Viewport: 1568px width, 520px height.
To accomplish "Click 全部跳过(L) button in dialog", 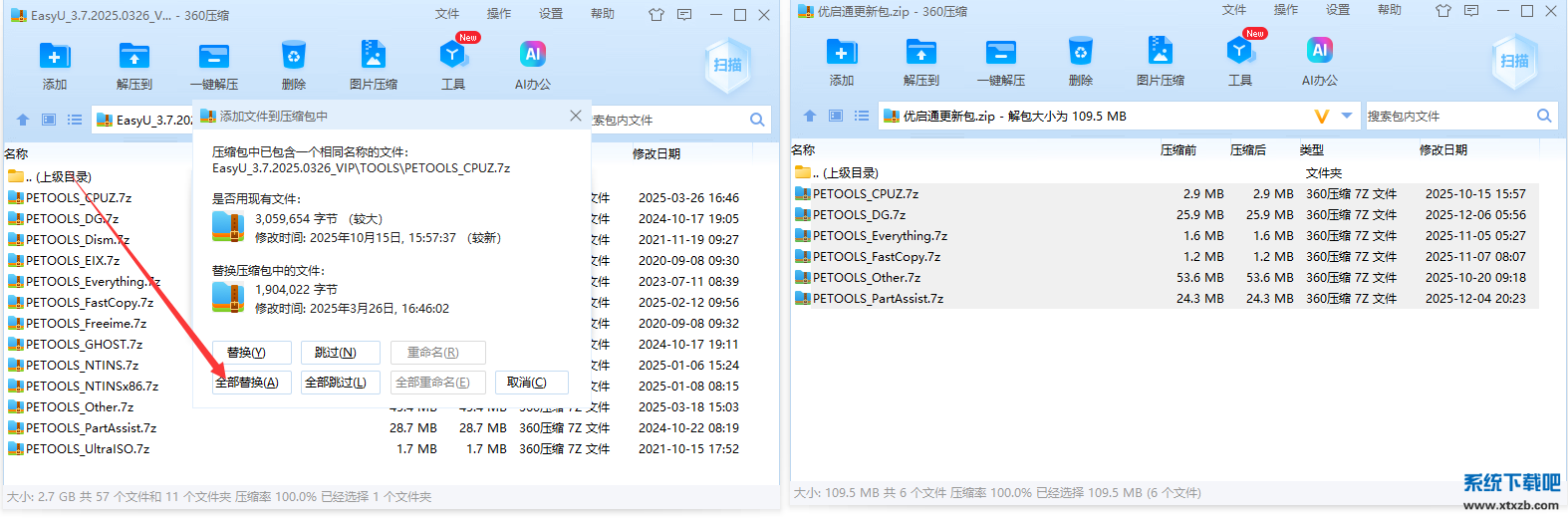I will point(341,383).
